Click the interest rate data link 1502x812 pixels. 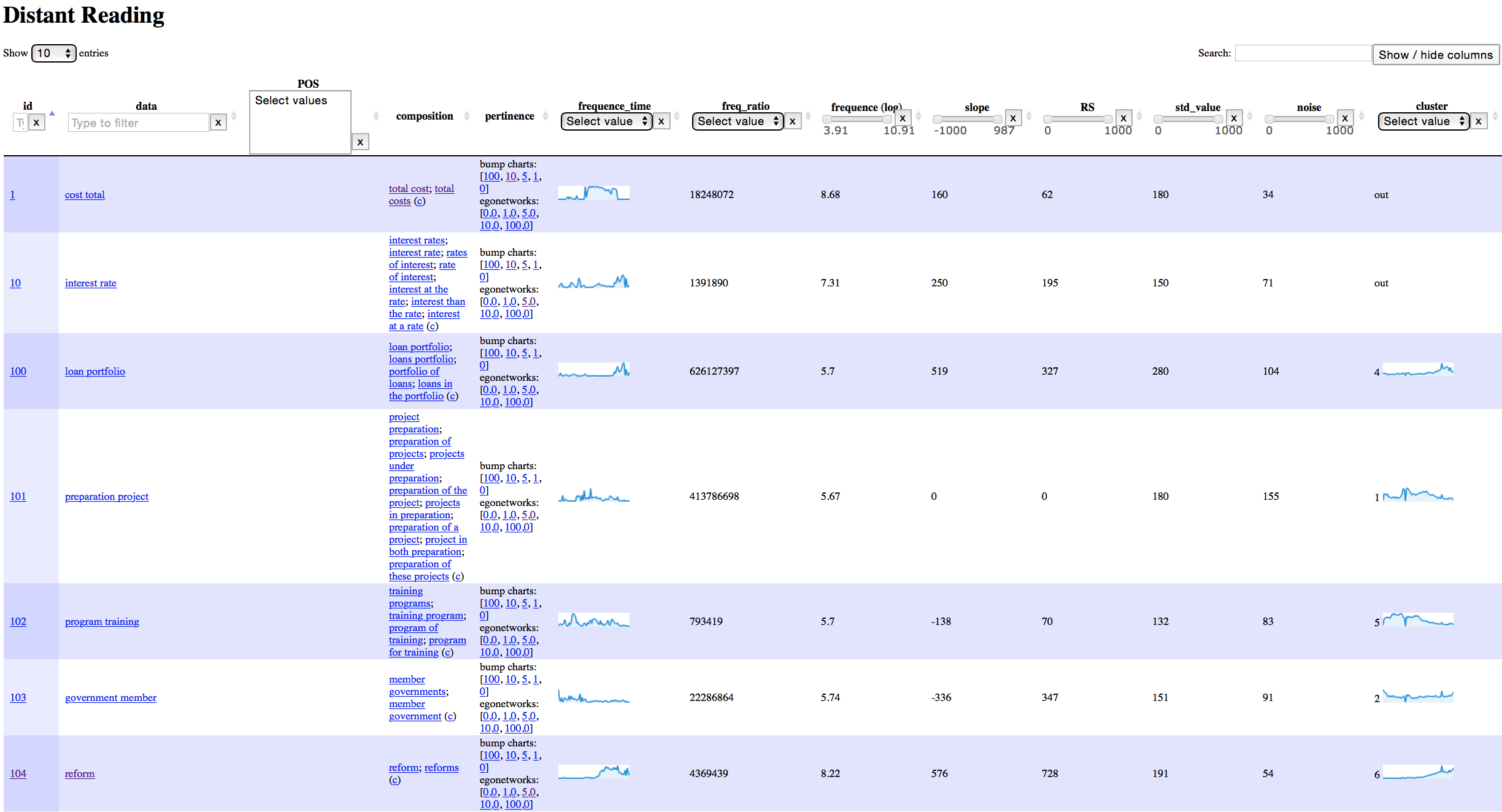(x=91, y=283)
